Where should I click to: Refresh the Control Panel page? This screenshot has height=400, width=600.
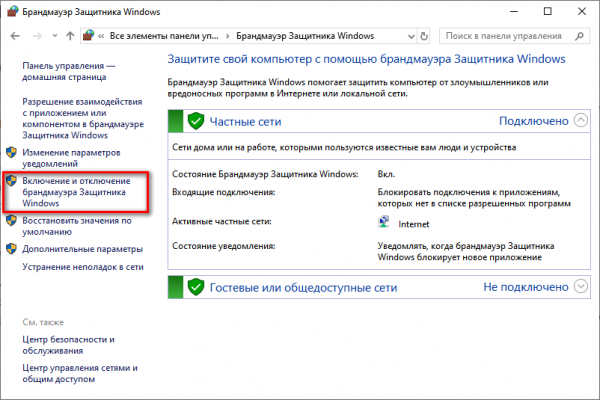(x=424, y=36)
